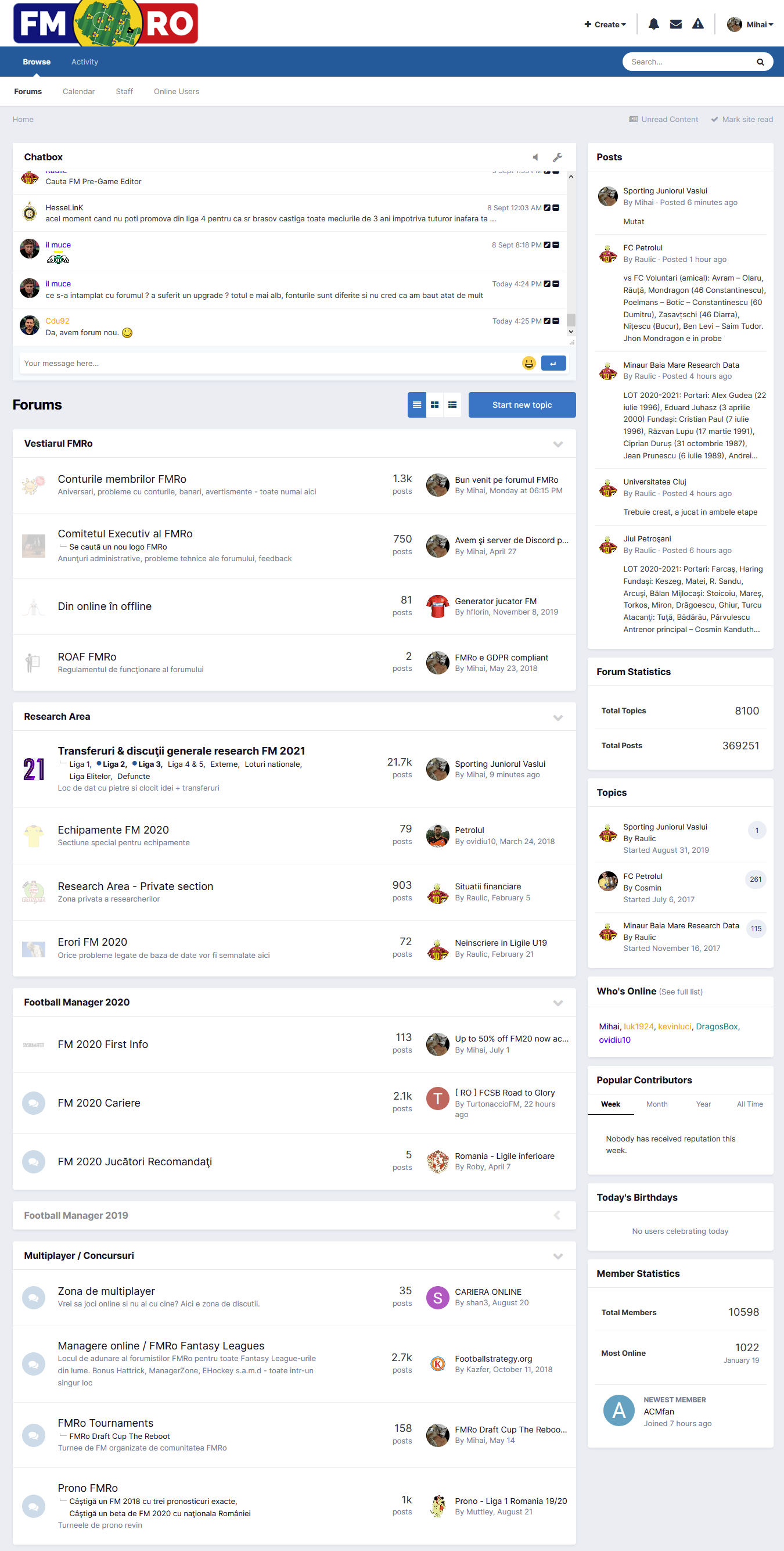Switch forums to fluid list view
Image resolution: width=784 pixels, height=1551 pixels.
coord(452,405)
